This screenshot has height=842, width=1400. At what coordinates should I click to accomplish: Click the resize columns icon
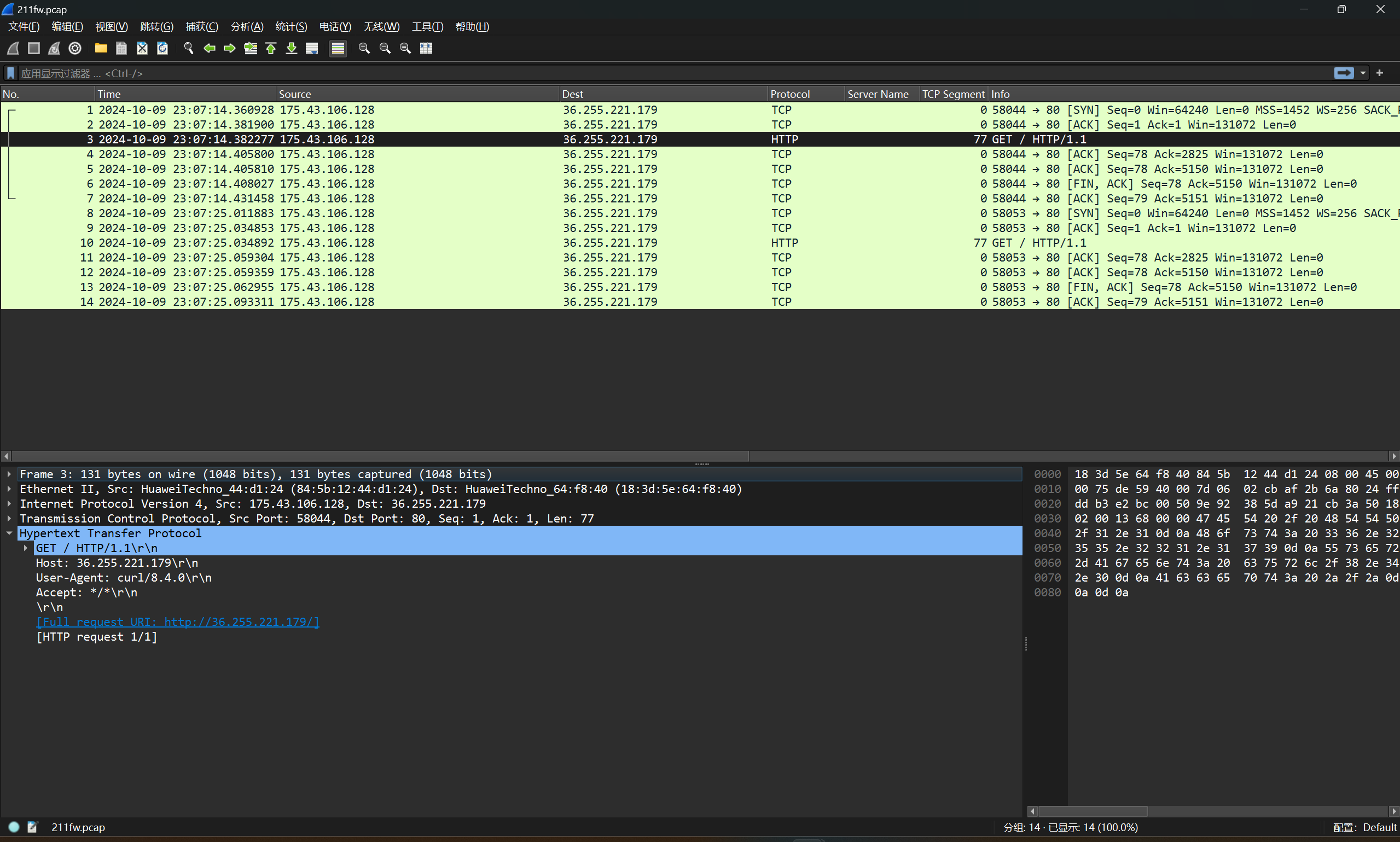[426, 48]
